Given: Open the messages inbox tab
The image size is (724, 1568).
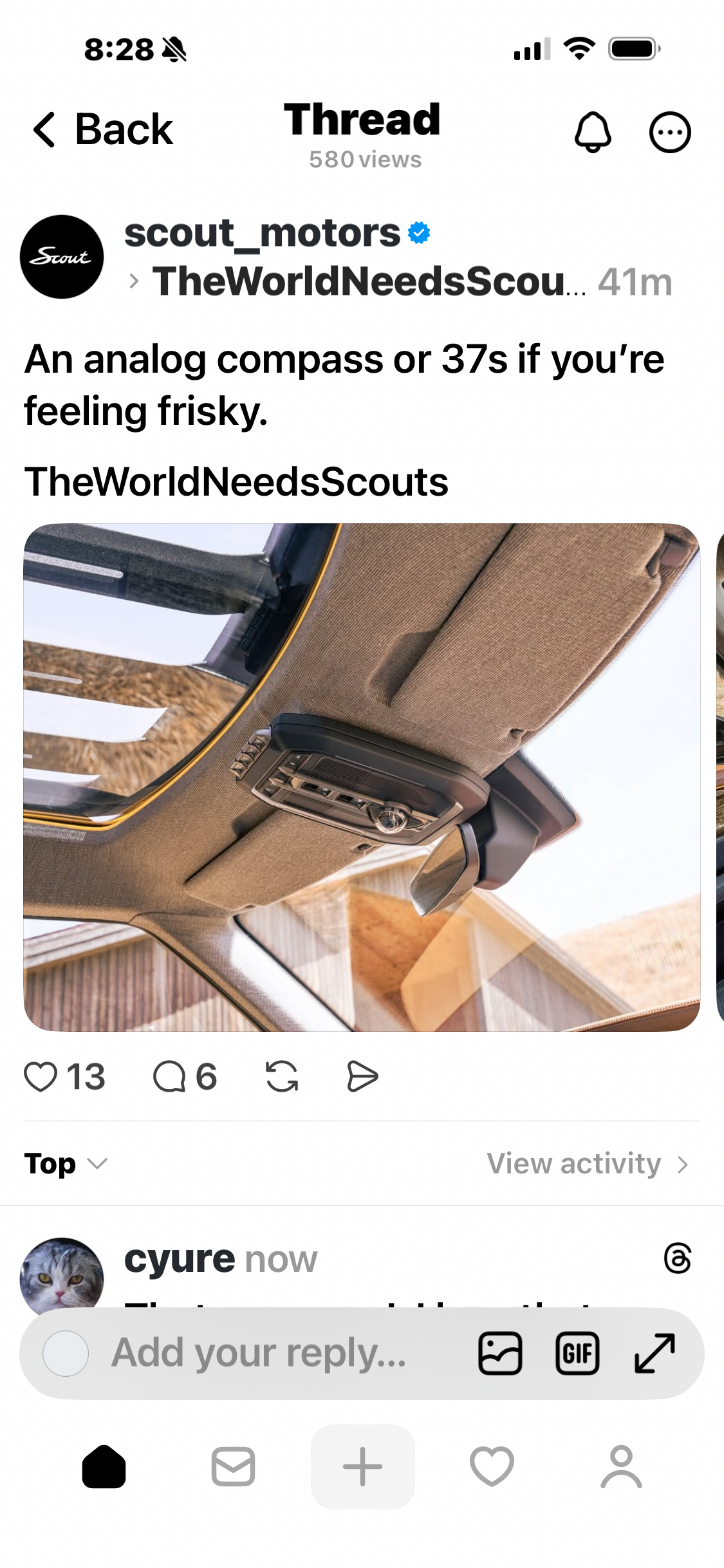Looking at the screenshot, I should (x=233, y=1467).
